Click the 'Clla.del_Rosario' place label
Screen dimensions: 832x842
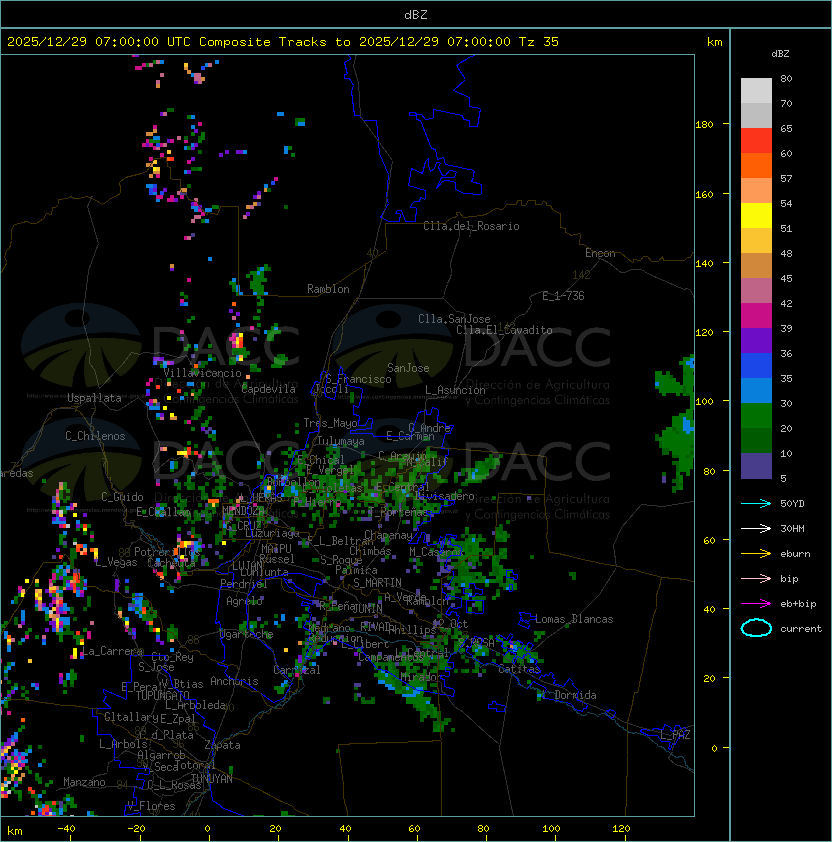pyautogui.click(x=471, y=226)
